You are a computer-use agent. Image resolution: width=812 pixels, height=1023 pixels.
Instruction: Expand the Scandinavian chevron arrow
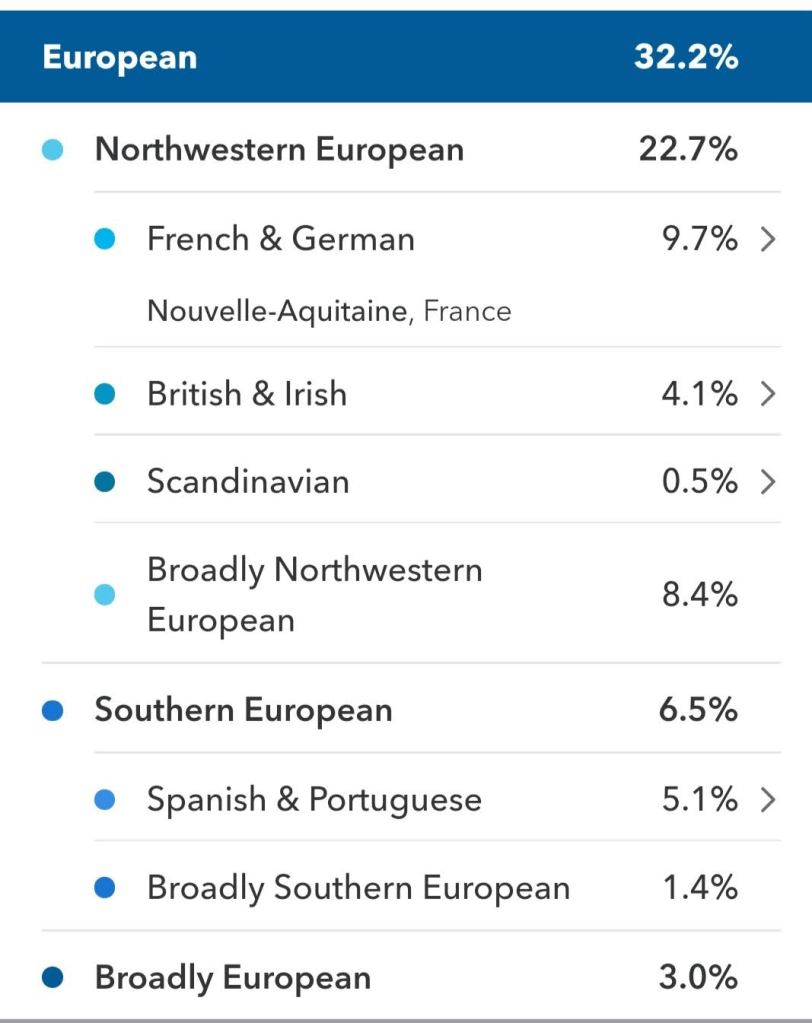tap(768, 482)
